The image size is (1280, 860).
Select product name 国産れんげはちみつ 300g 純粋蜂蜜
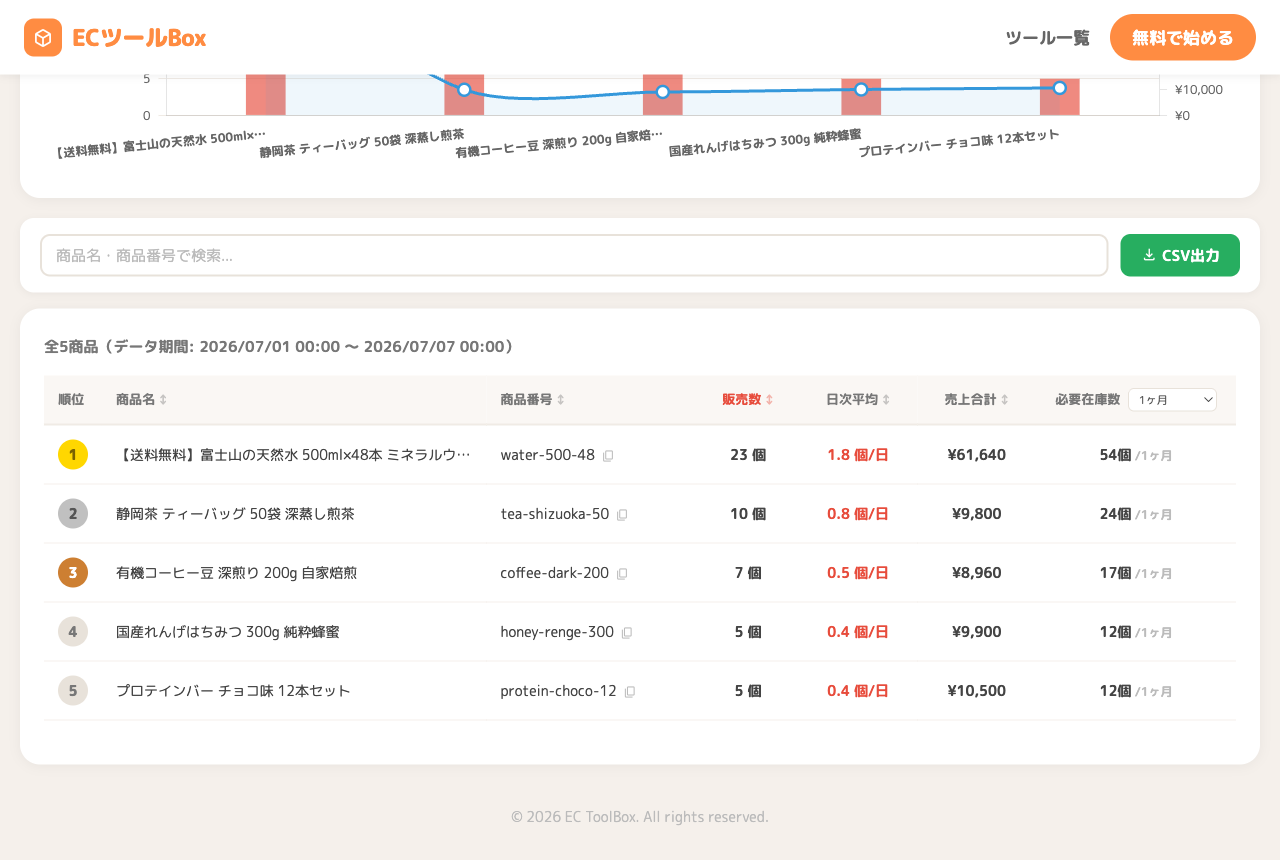(x=228, y=632)
